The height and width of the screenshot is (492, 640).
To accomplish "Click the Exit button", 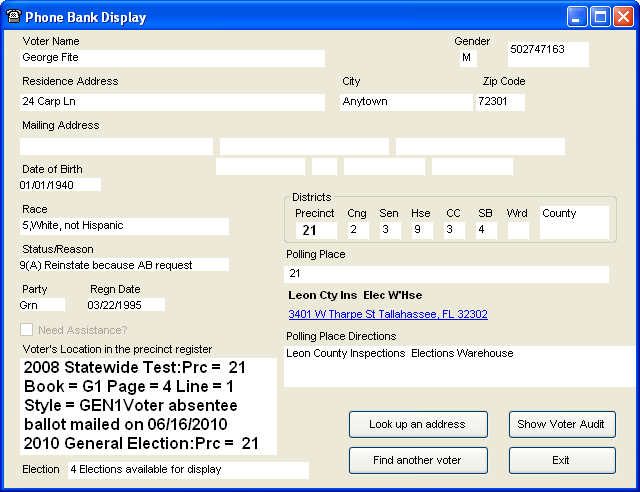I will [562, 460].
